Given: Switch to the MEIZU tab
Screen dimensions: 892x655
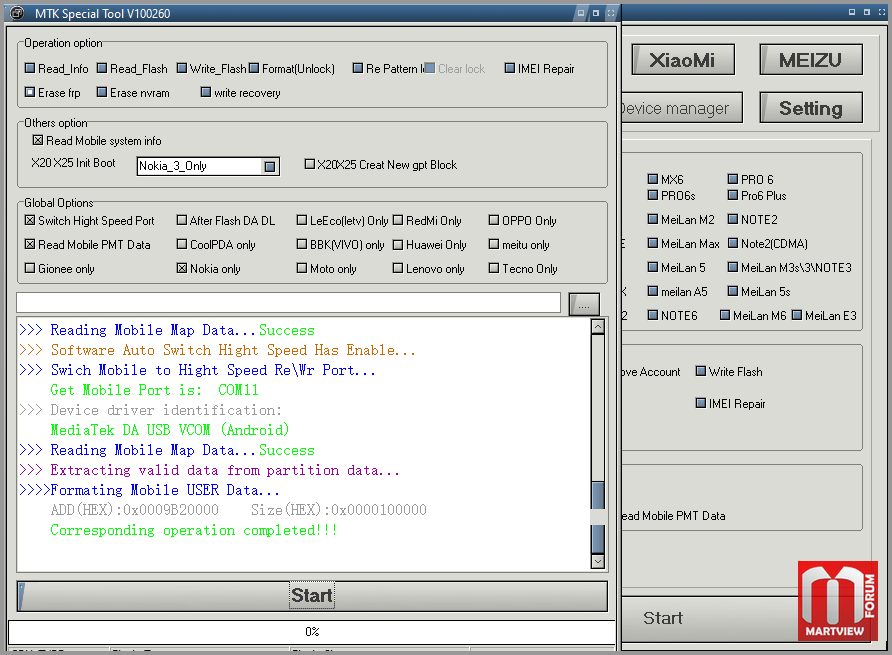Looking at the screenshot, I should [x=810, y=59].
